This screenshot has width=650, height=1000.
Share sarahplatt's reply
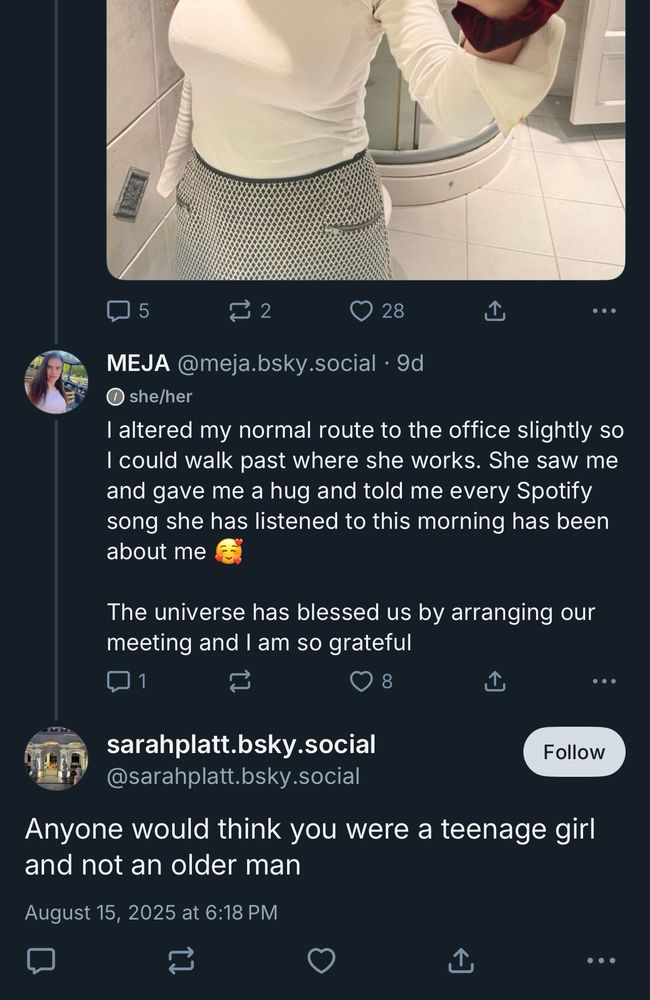tap(460, 961)
